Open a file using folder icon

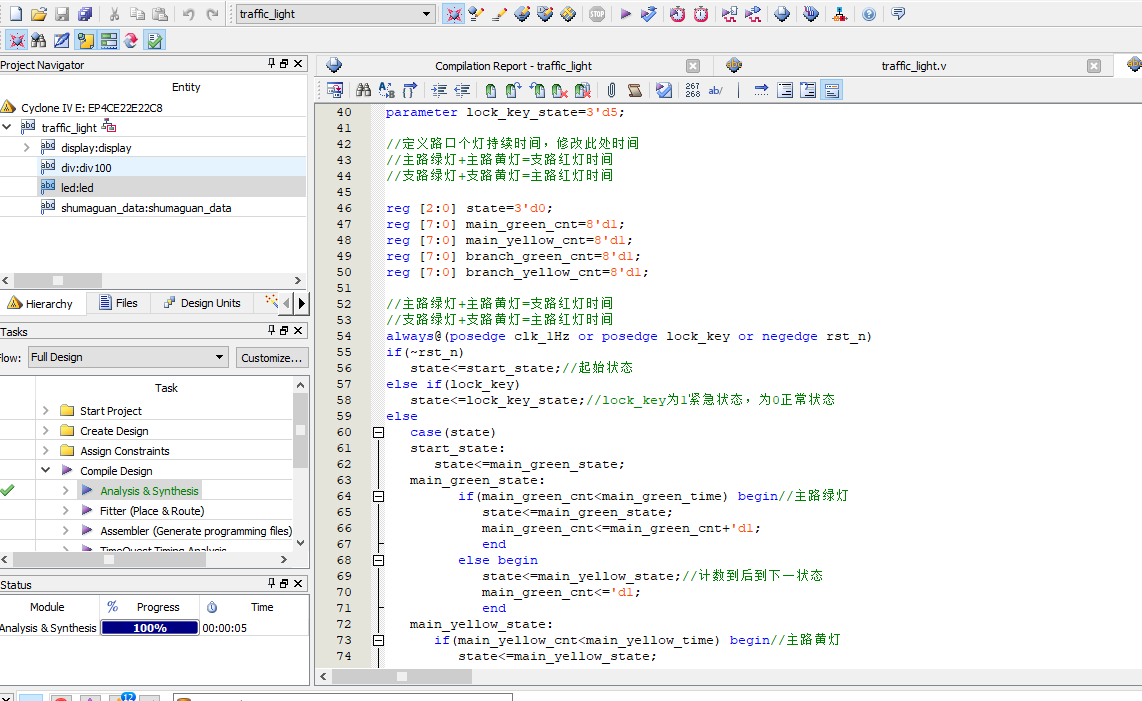point(39,14)
